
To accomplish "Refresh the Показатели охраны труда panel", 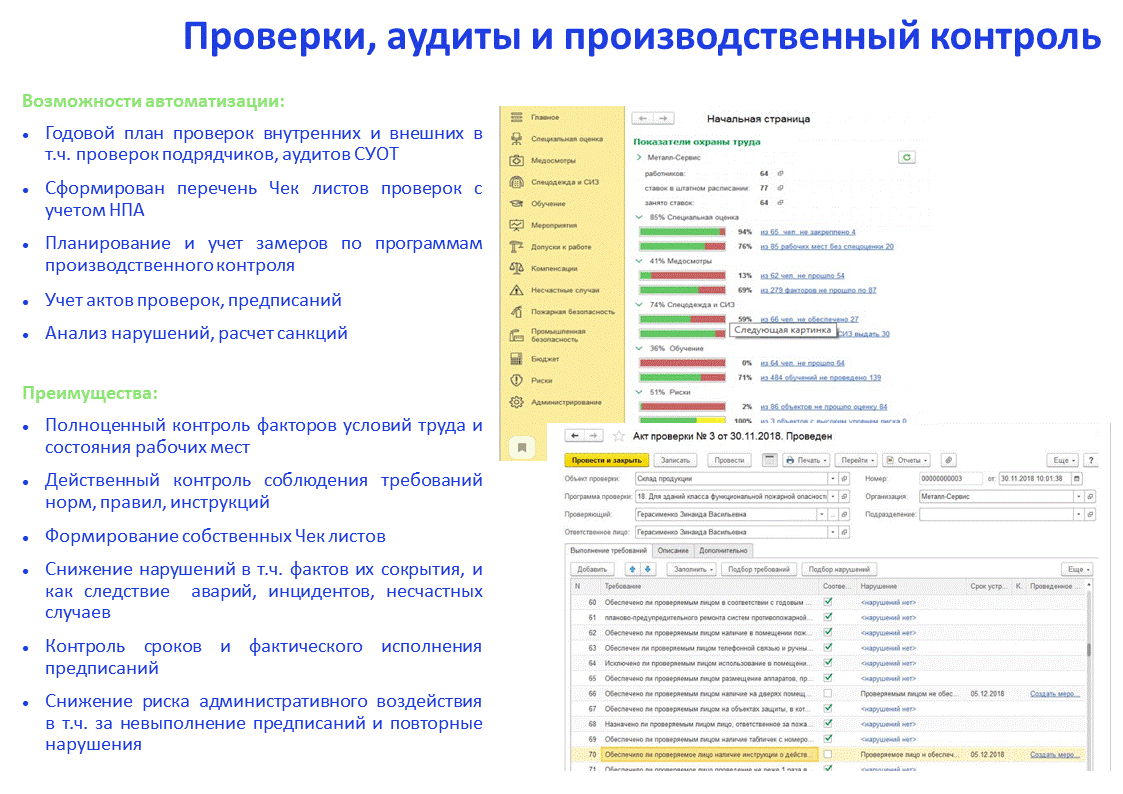I will [907, 157].
